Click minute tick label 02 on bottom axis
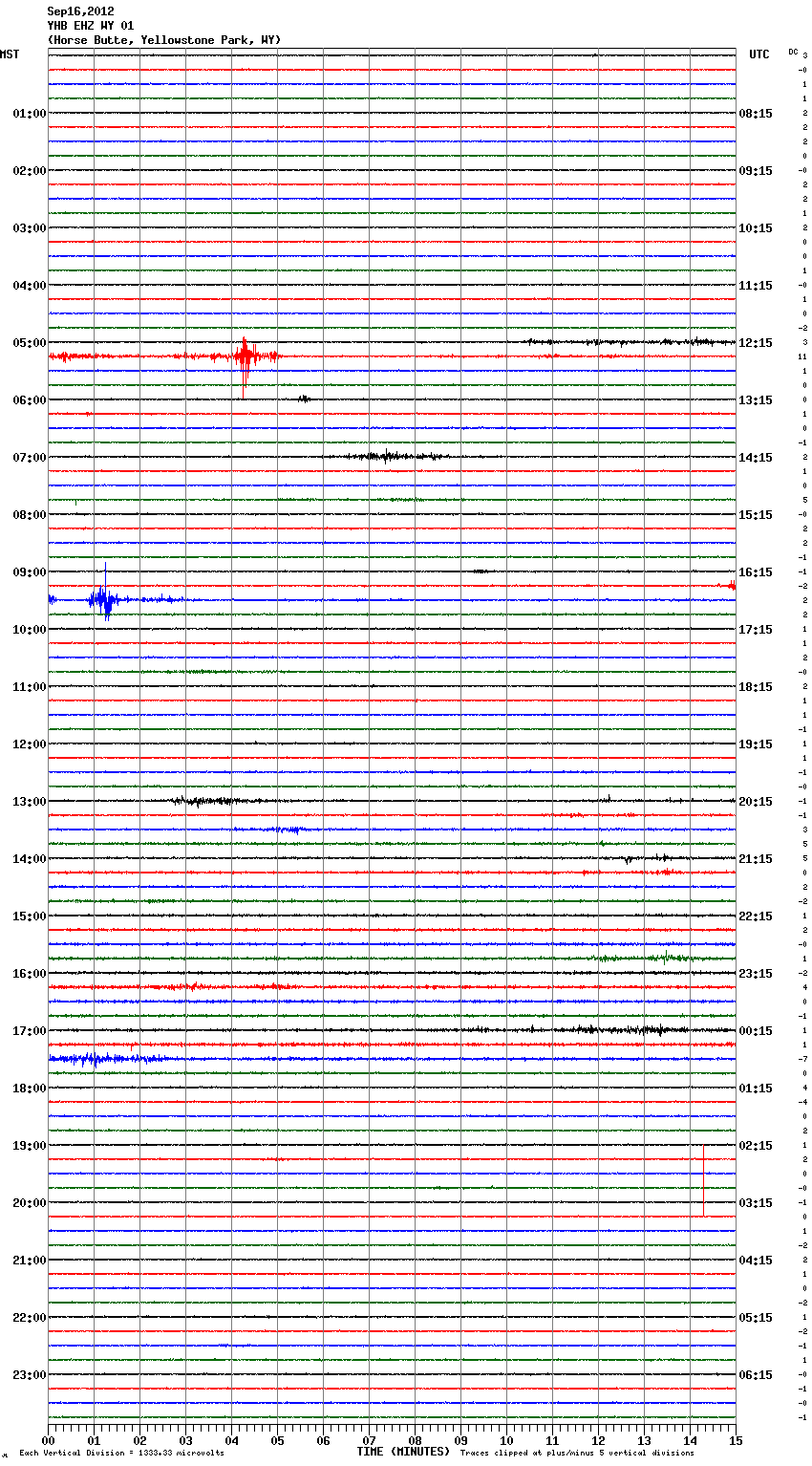812x1466 pixels. click(140, 1440)
